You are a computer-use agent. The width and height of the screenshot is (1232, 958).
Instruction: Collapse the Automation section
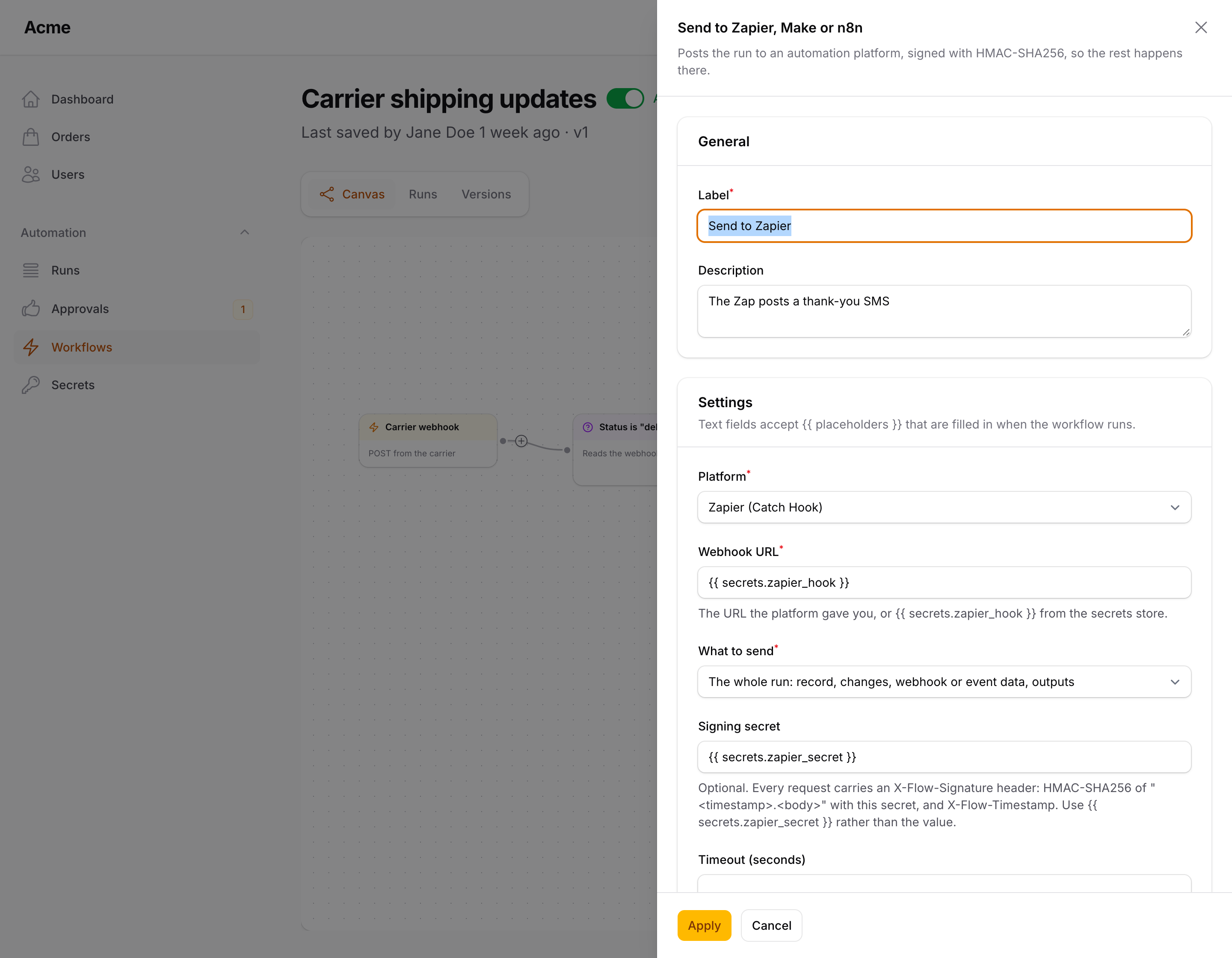[245, 233]
